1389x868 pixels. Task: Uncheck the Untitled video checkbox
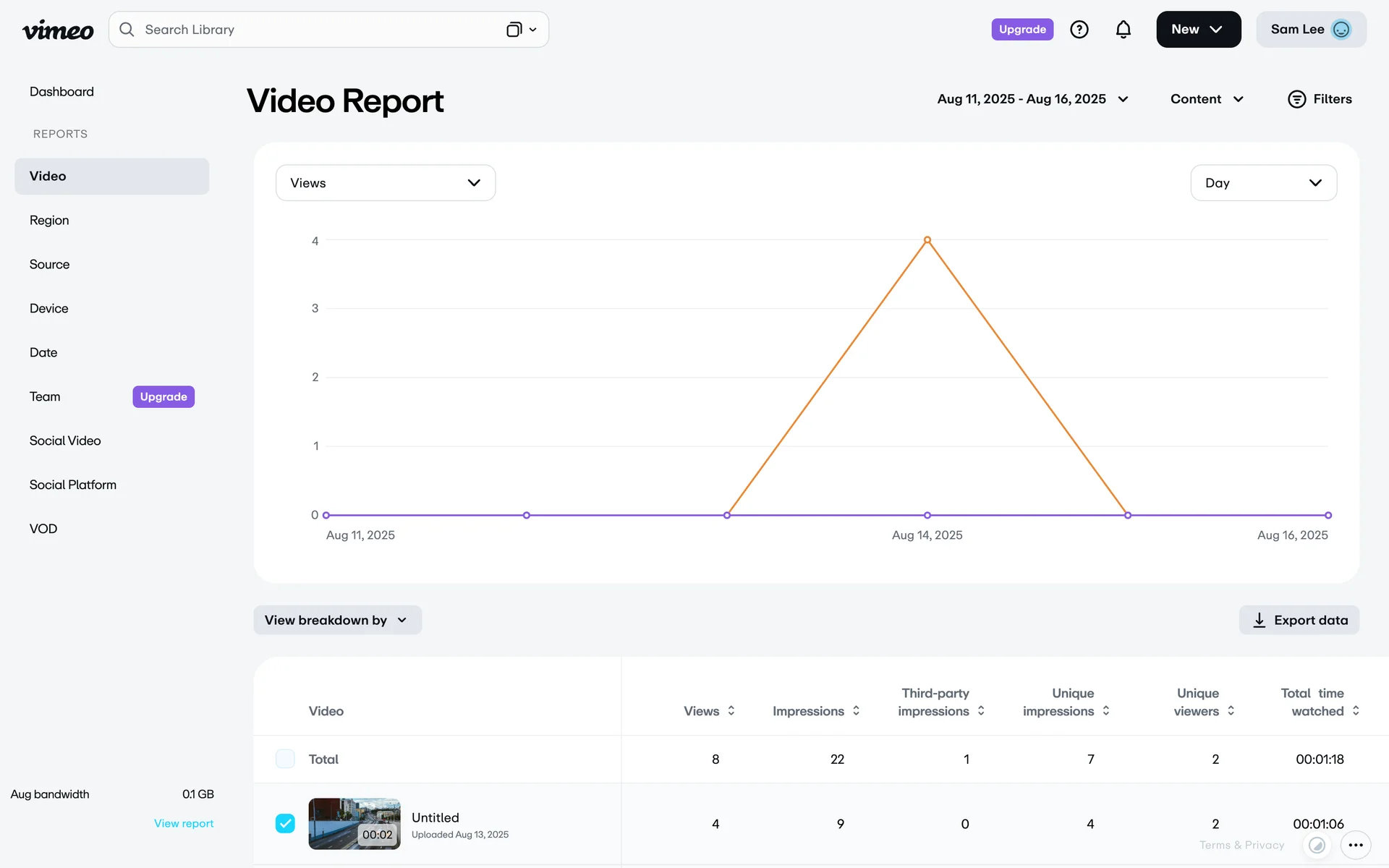pyautogui.click(x=285, y=823)
